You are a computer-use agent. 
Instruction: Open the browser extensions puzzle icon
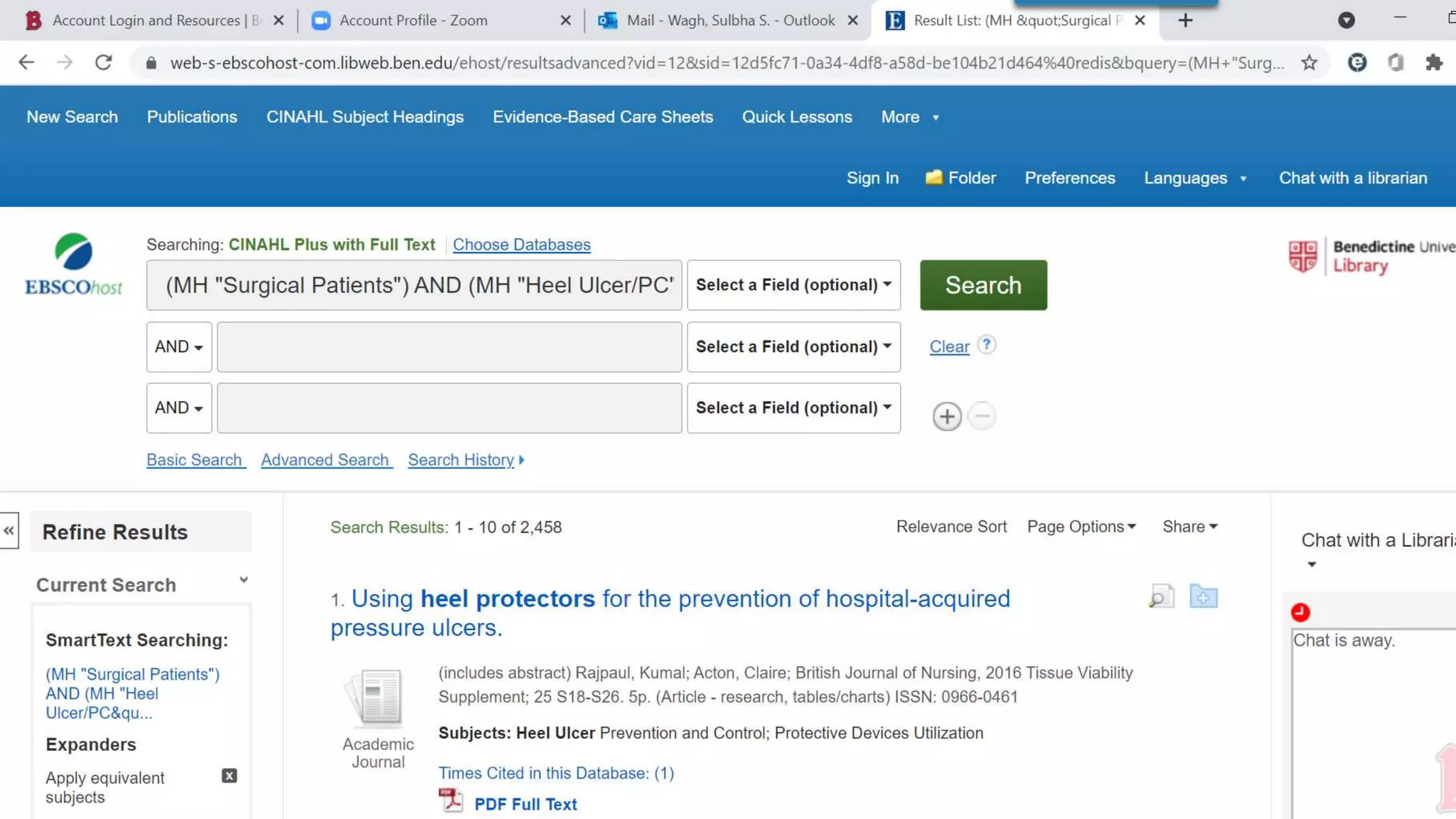pos(1434,63)
